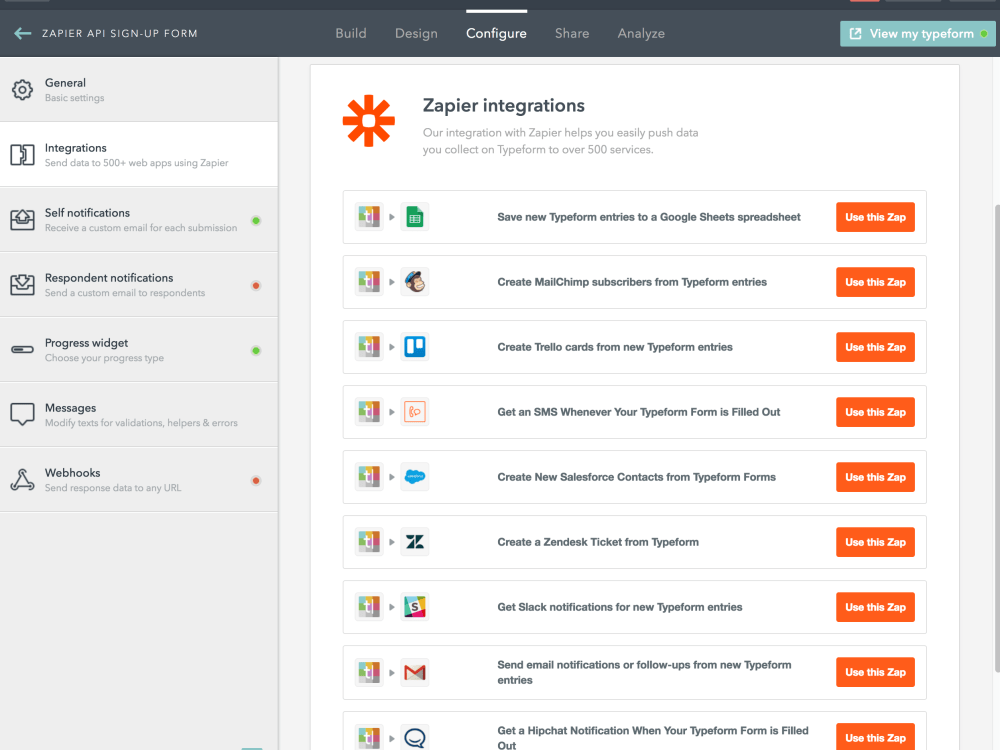
Task: Click the Webhooks icon in sidebar
Action: pyautogui.click(x=22, y=480)
